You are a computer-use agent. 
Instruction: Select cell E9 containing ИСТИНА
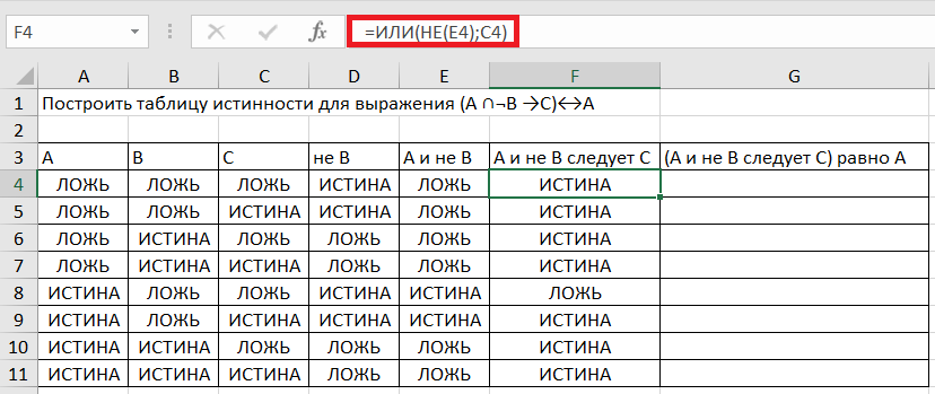click(x=444, y=320)
